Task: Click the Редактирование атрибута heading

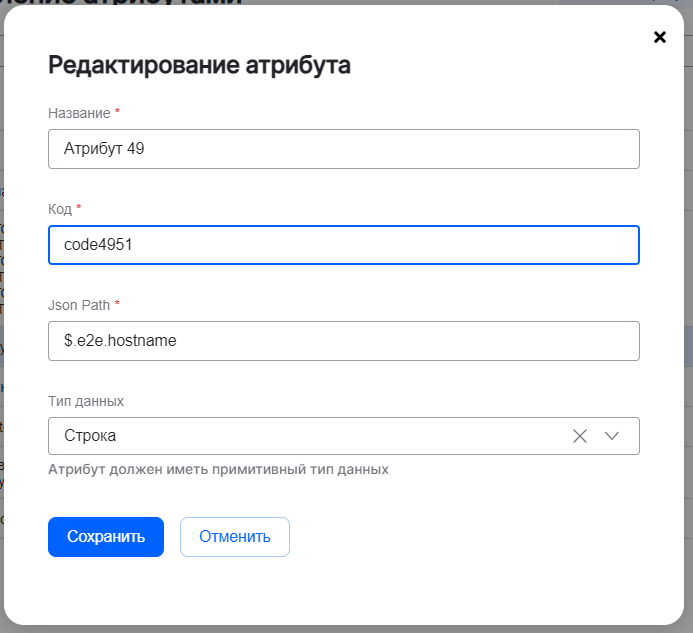Action: click(x=199, y=66)
